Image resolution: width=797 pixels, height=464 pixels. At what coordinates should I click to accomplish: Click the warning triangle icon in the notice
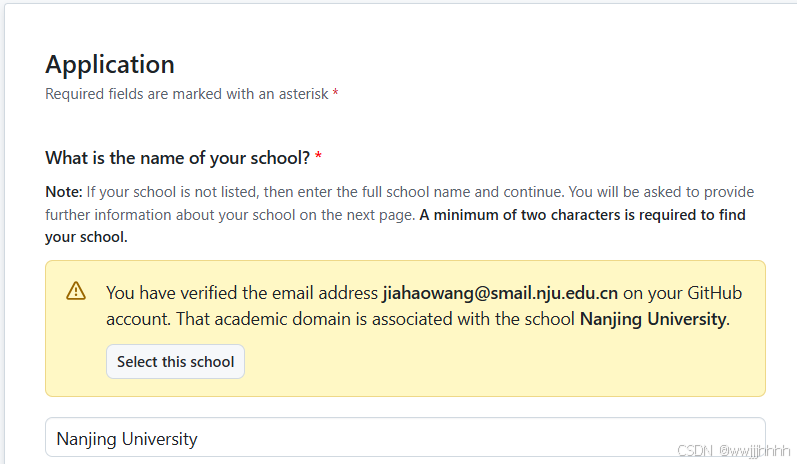(76, 291)
